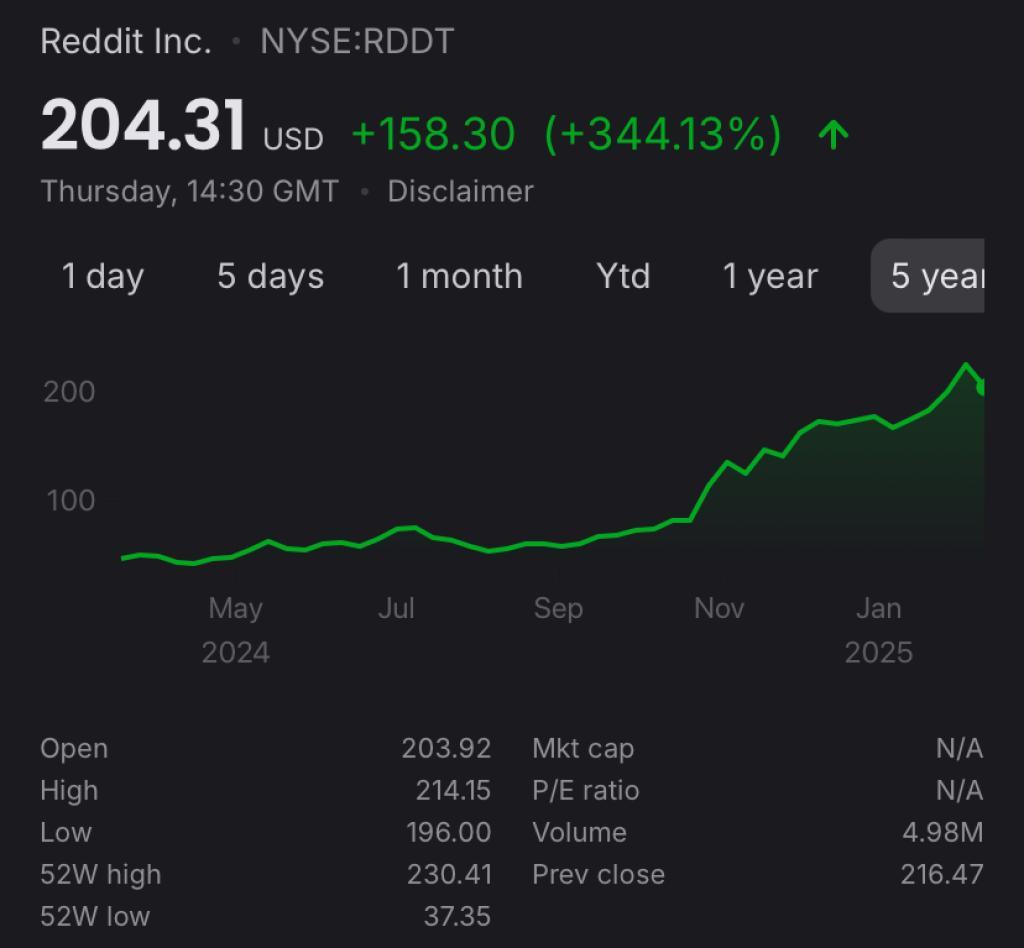This screenshot has height=948, width=1024.
Task: Click the Jan 2025 axis label
Action: click(x=878, y=630)
